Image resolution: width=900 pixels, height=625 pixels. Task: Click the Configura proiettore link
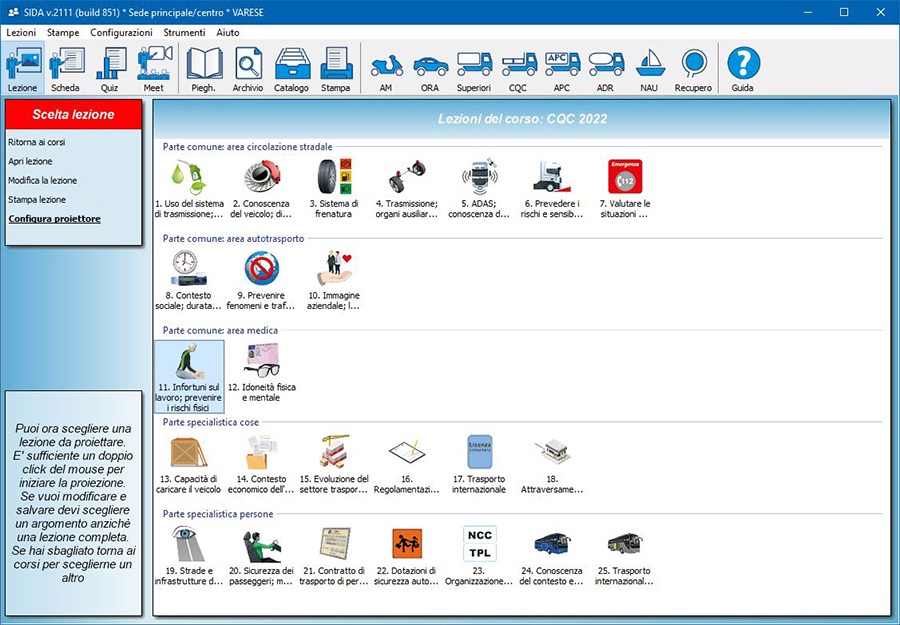tap(54, 219)
